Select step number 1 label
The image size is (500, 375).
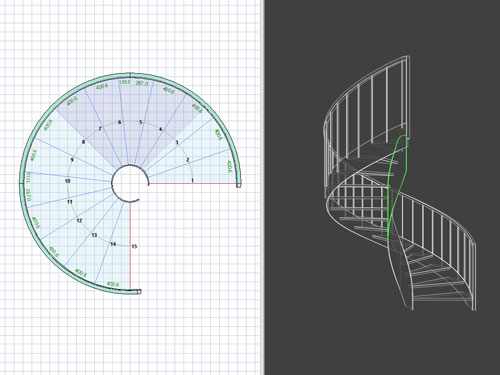pyautogui.click(x=192, y=180)
